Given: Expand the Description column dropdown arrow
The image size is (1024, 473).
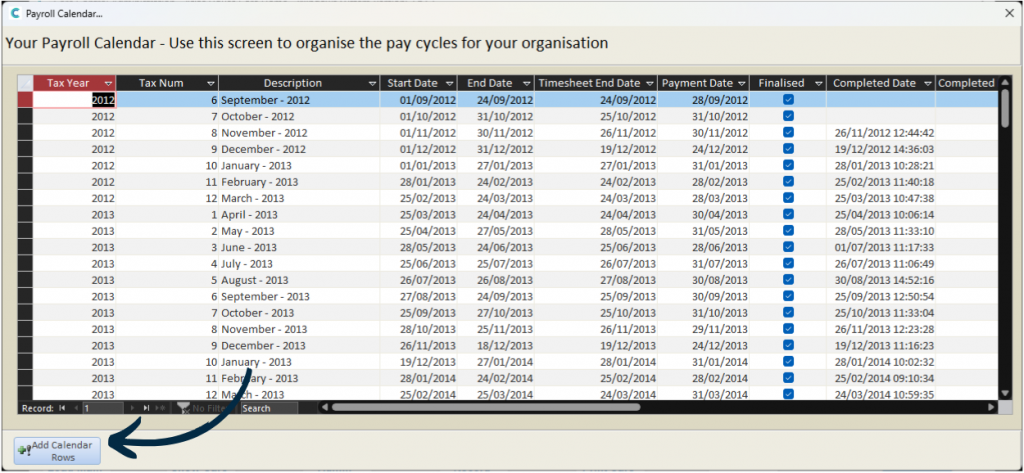Looking at the screenshot, I should 372,83.
